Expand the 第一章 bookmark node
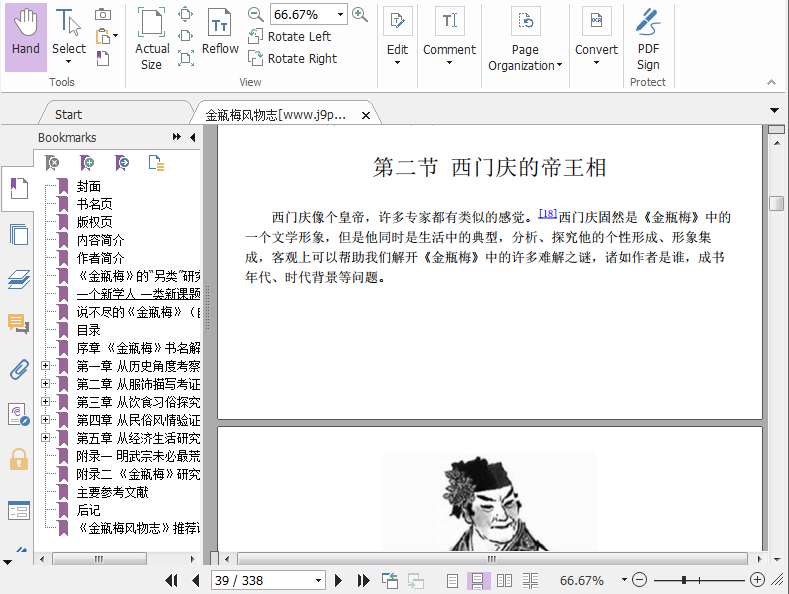Image resolution: width=789 pixels, height=594 pixels. (x=45, y=366)
